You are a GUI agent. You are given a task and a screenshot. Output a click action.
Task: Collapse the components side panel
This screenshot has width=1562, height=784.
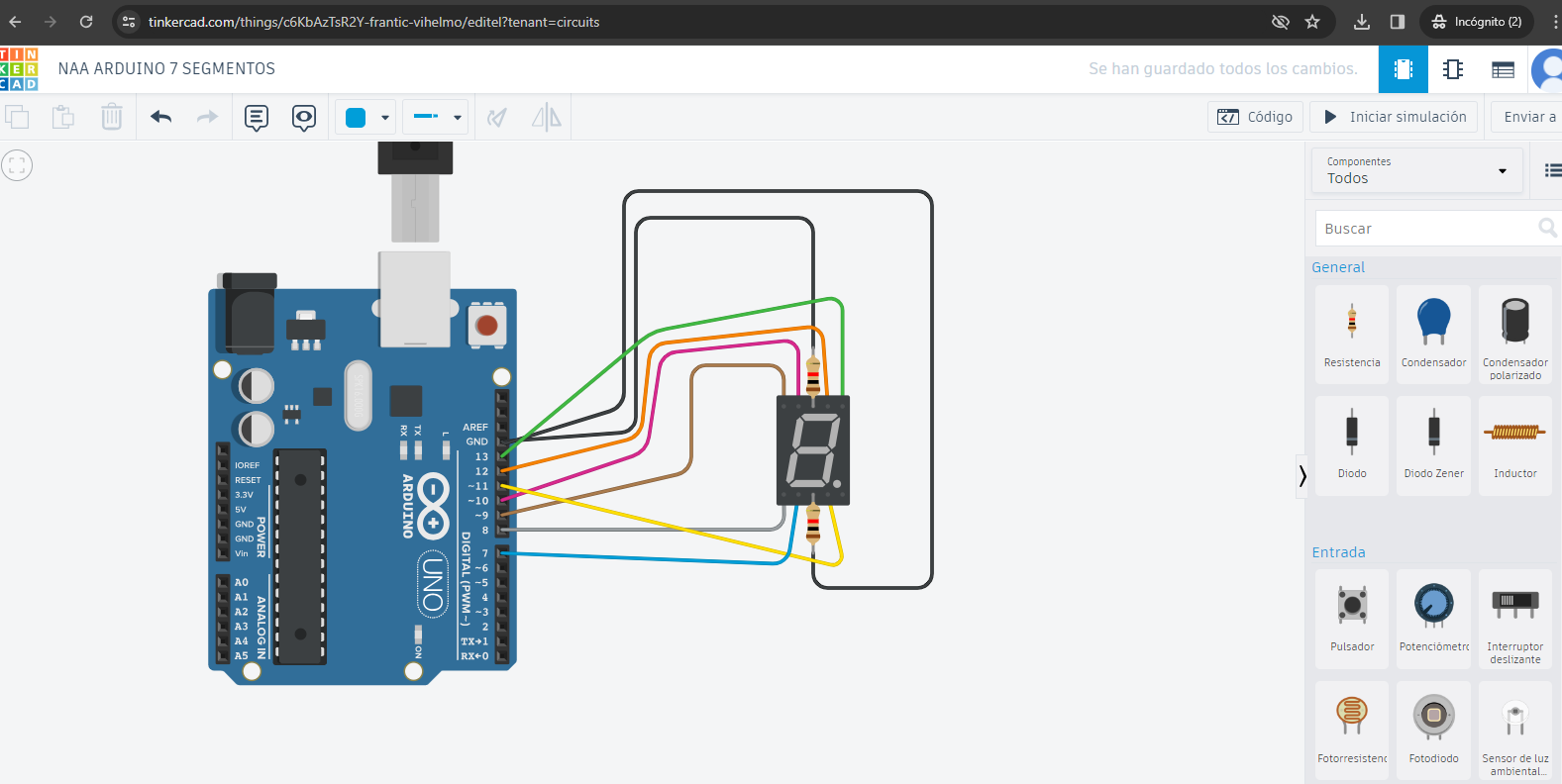coord(1302,476)
